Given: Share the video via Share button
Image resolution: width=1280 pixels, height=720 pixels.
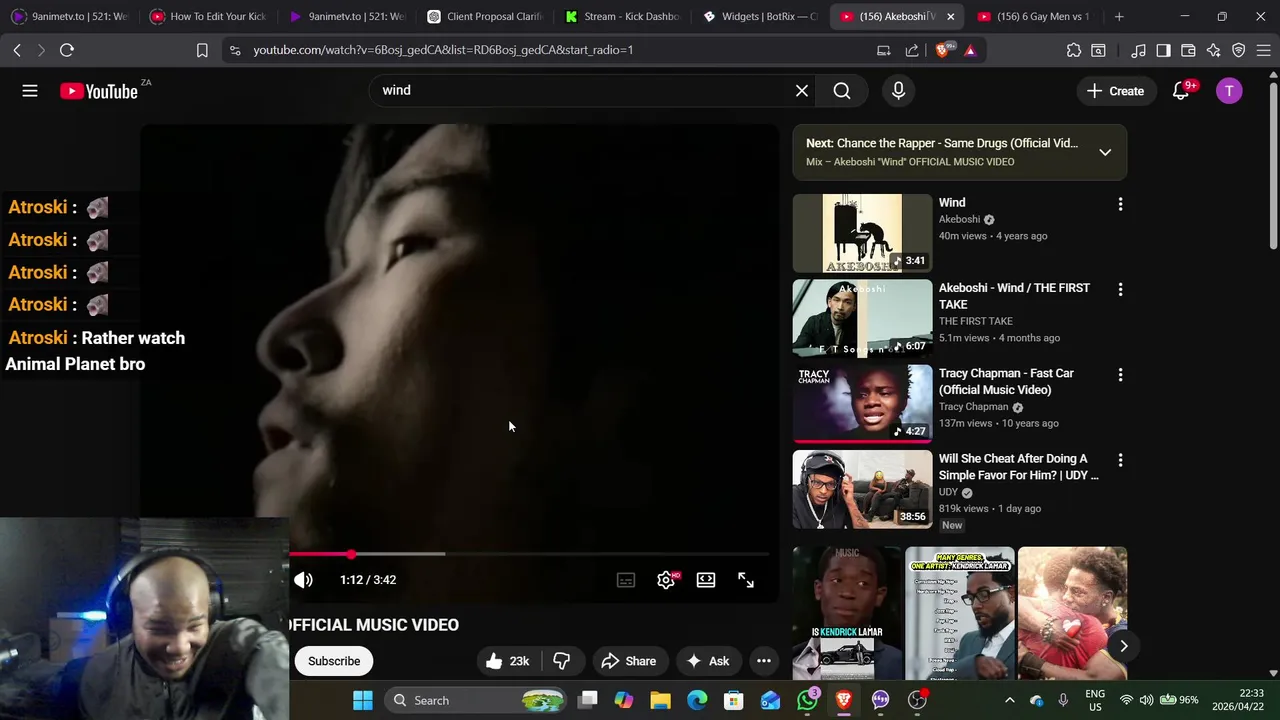Looking at the screenshot, I should pos(628,661).
